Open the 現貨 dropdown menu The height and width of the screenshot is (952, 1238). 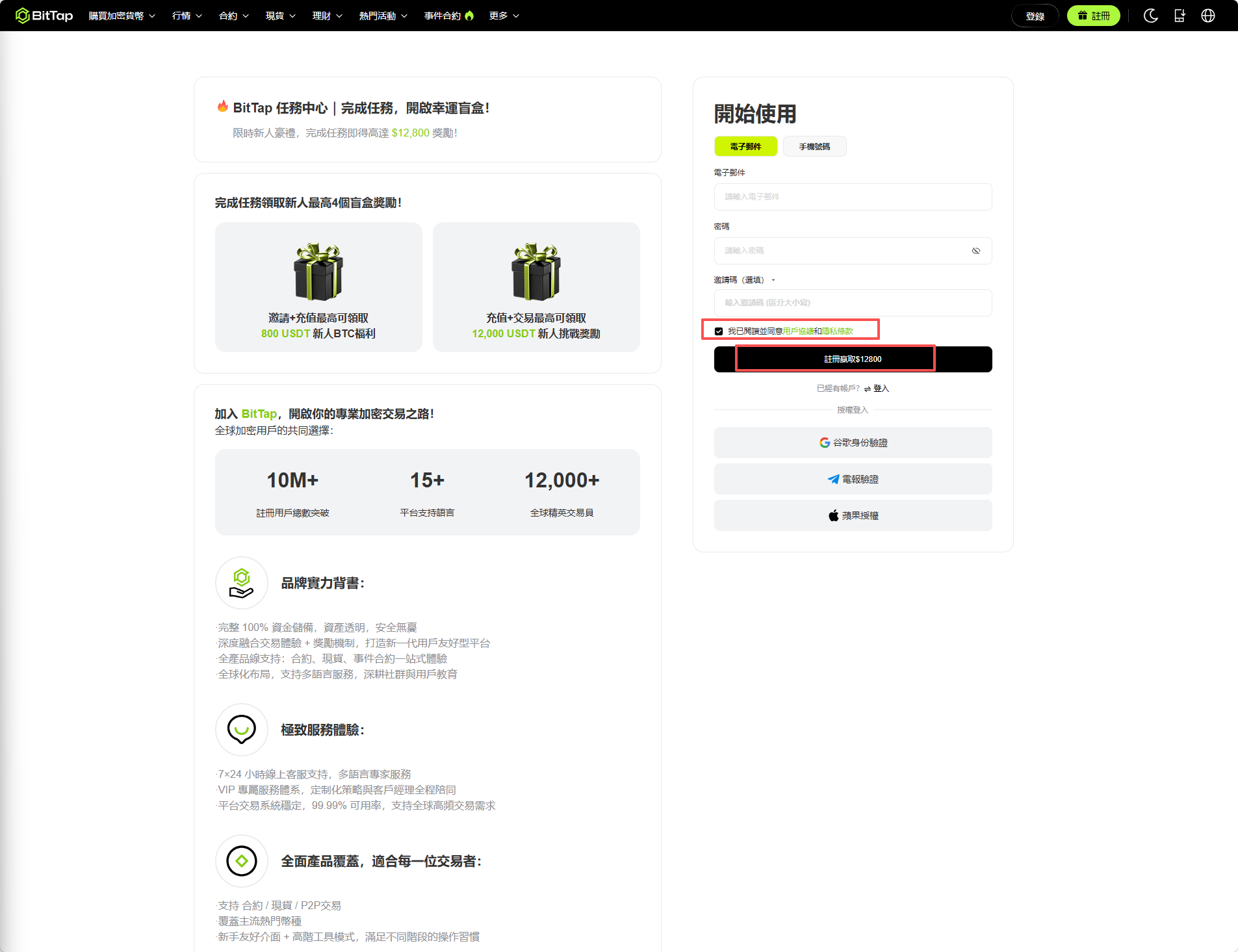coord(281,16)
